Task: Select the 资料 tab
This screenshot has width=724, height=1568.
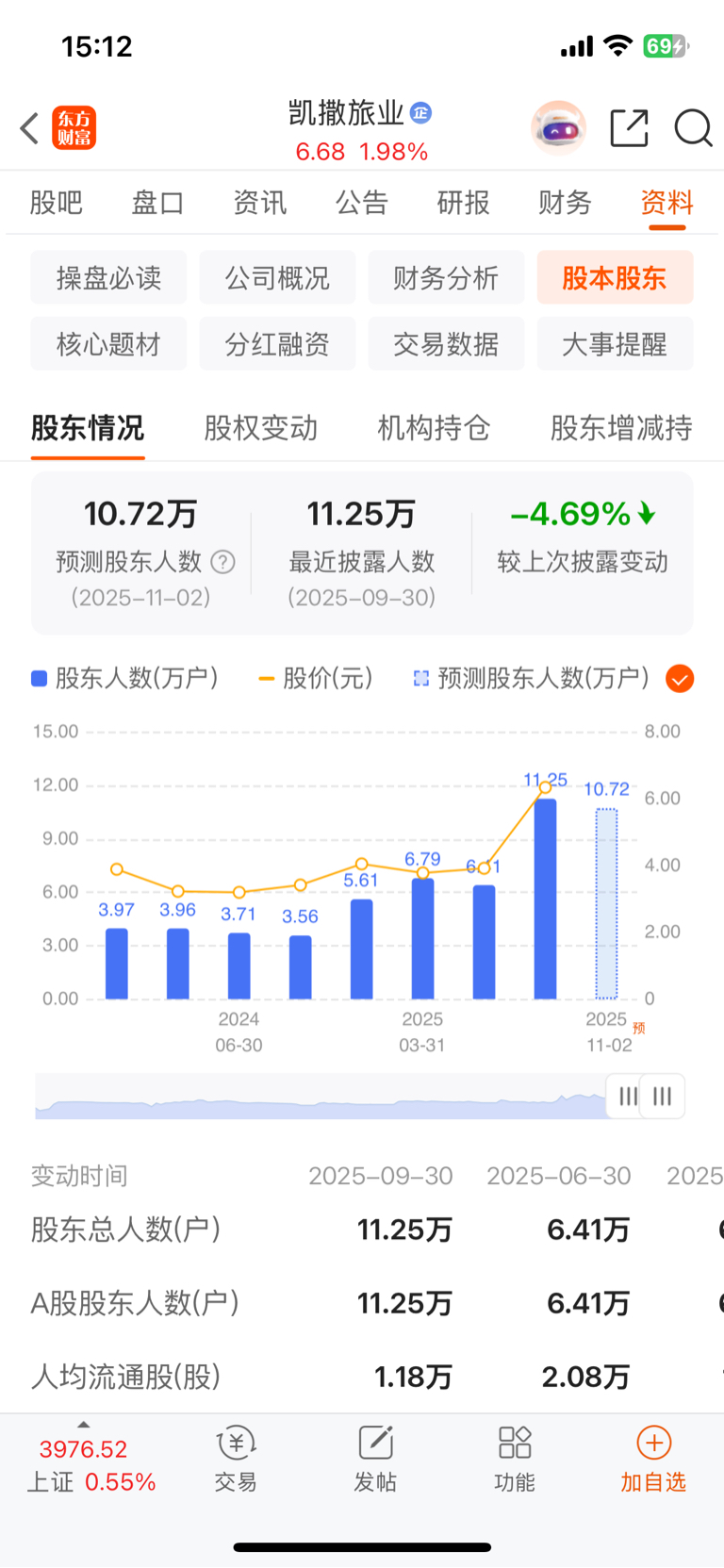Action: pos(666,203)
